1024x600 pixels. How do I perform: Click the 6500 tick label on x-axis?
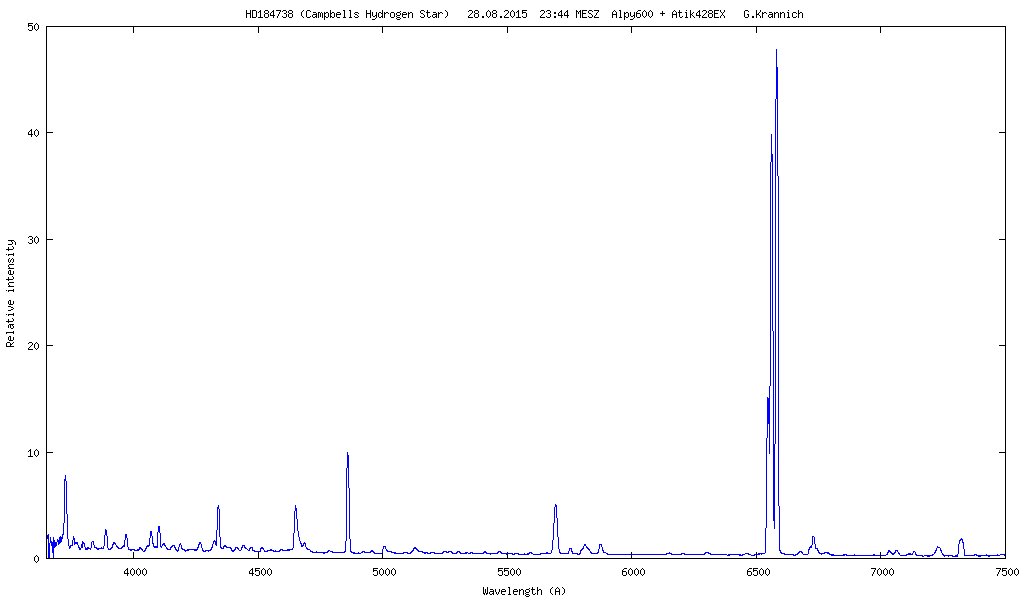coord(757,572)
